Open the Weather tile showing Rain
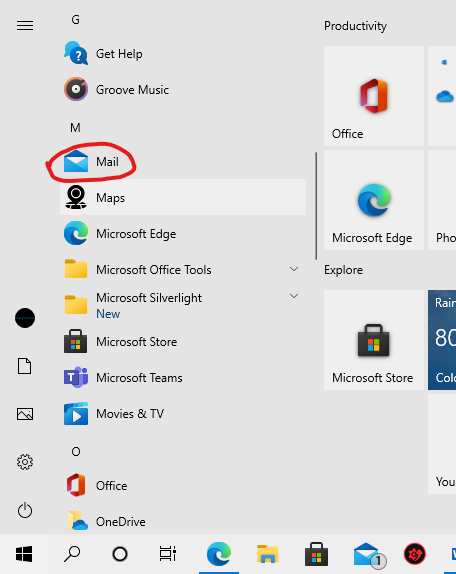This screenshot has width=456, height=574. click(x=442, y=340)
